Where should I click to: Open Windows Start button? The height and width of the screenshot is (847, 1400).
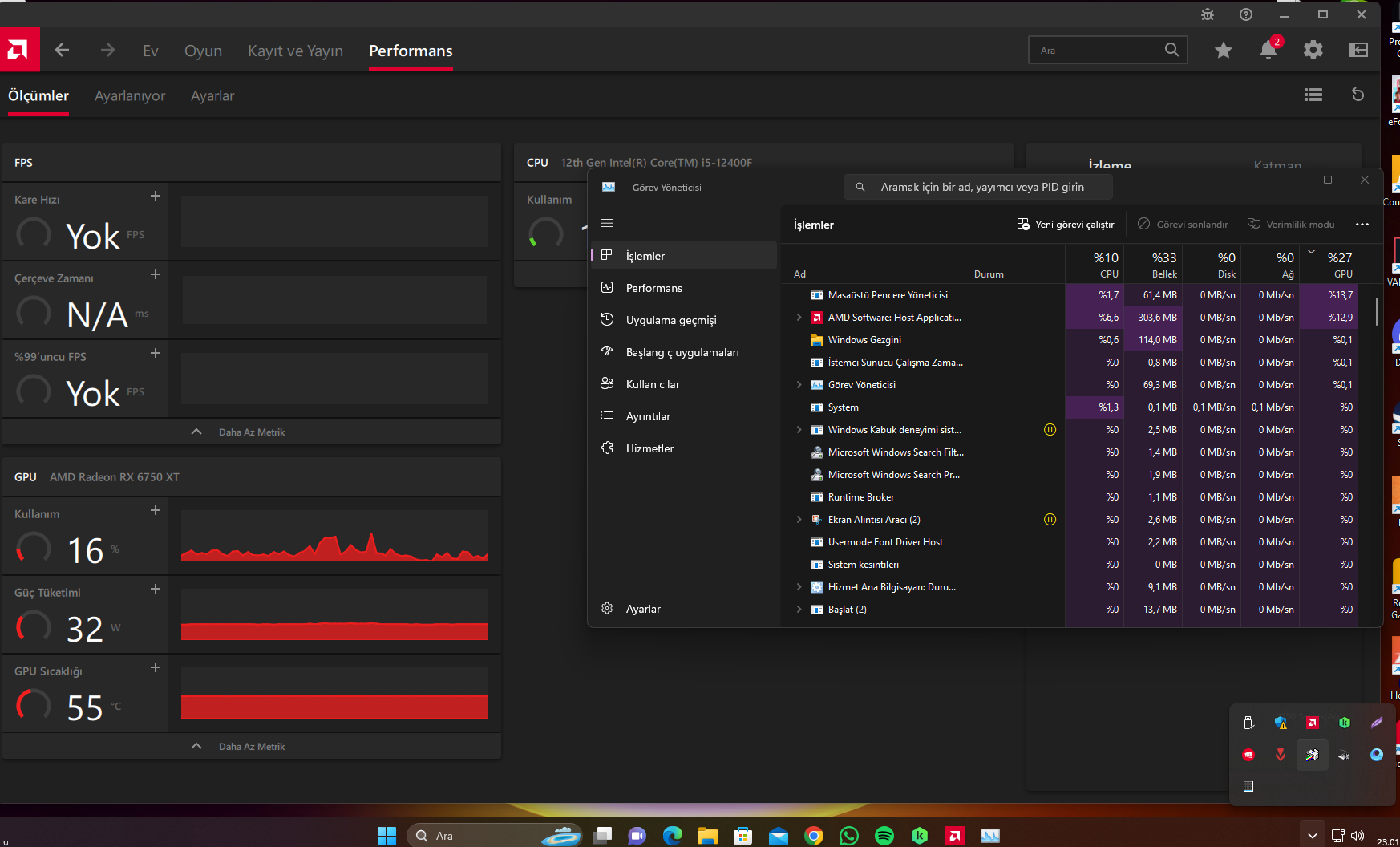click(x=386, y=836)
